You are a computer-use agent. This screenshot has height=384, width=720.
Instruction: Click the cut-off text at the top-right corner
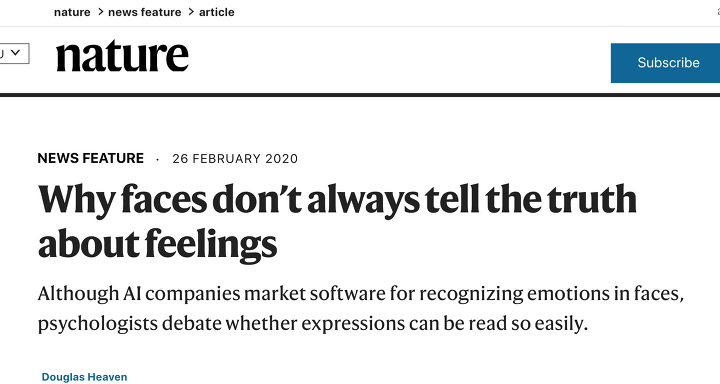coord(718,12)
